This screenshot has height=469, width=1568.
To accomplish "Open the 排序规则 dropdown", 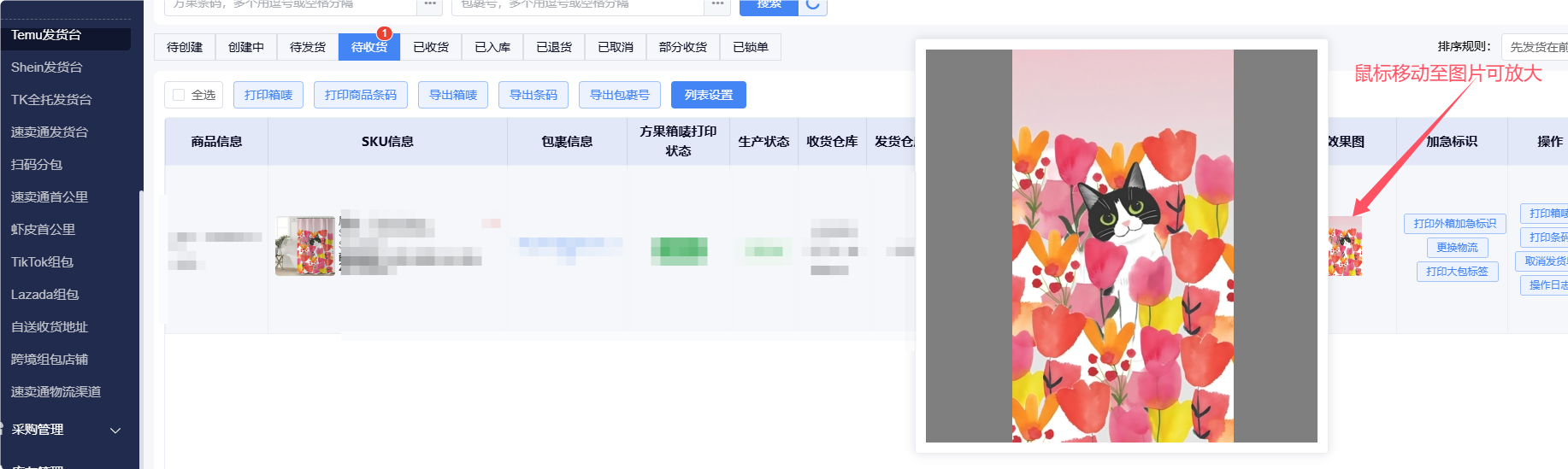I will click(x=1535, y=47).
